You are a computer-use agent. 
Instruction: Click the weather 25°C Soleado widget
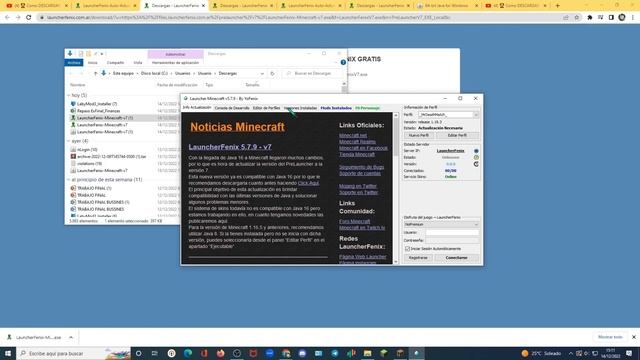[541, 353]
